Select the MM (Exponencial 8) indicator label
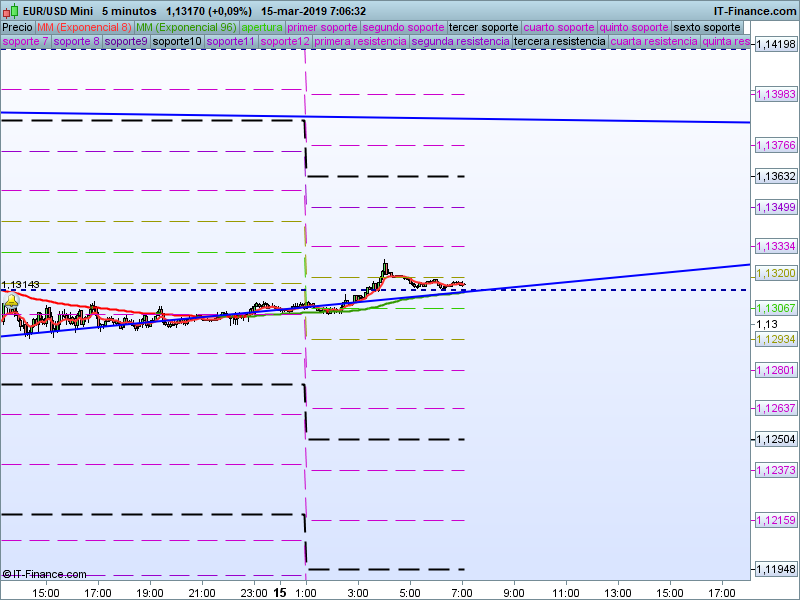Image resolution: width=800 pixels, height=600 pixels. pyautogui.click(x=84, y=27)
